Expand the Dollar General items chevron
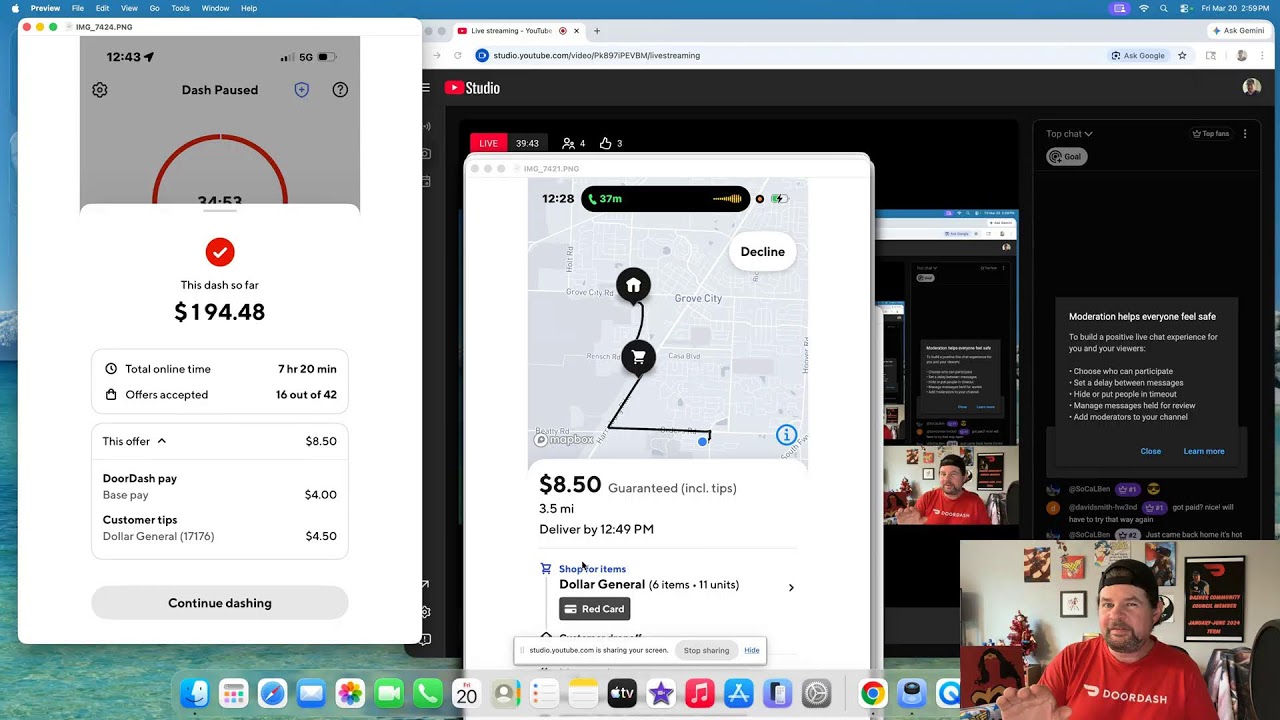Image resolution: width=1280 pixels, height=720 pixels. tap(791, 588)
